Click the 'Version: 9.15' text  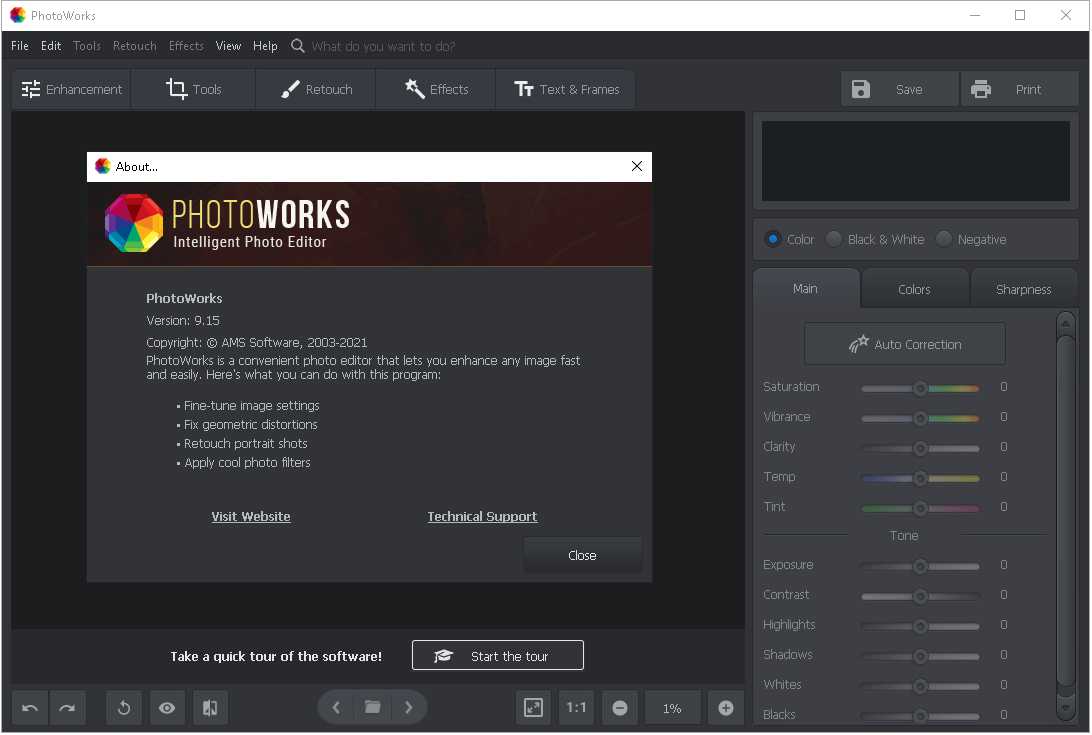coord(182,320)
